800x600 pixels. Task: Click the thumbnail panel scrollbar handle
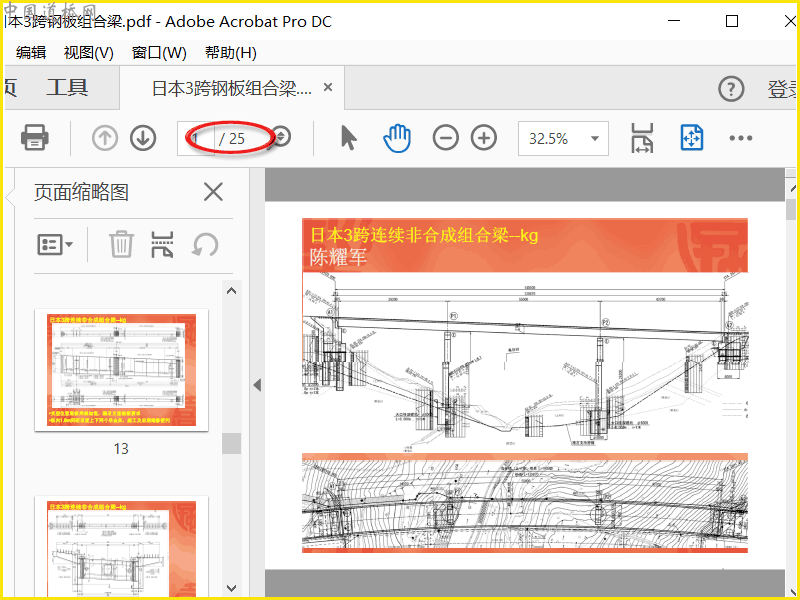point(232,443)
